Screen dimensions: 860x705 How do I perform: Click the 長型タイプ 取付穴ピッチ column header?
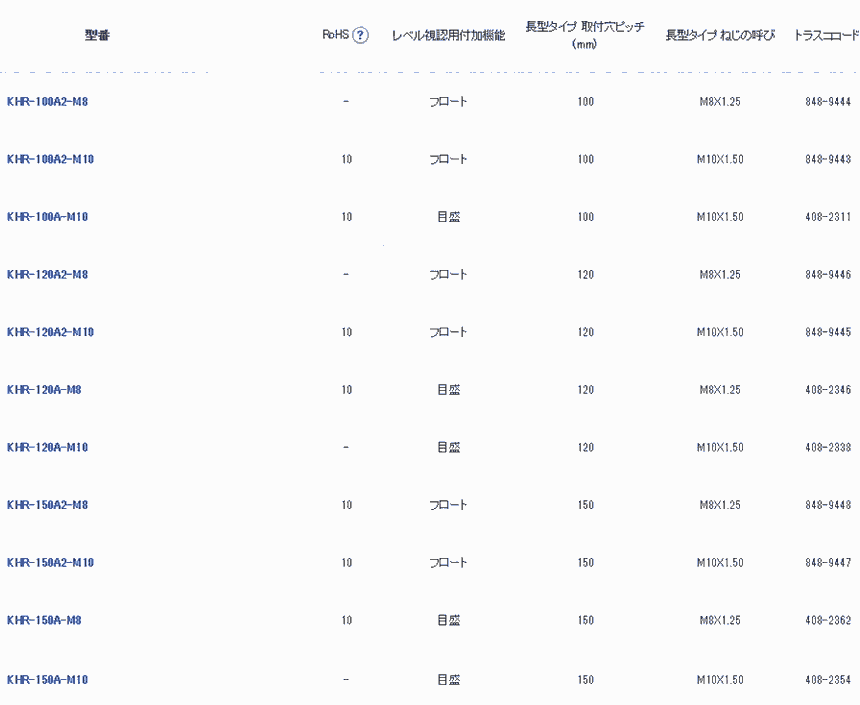point(585,35)
